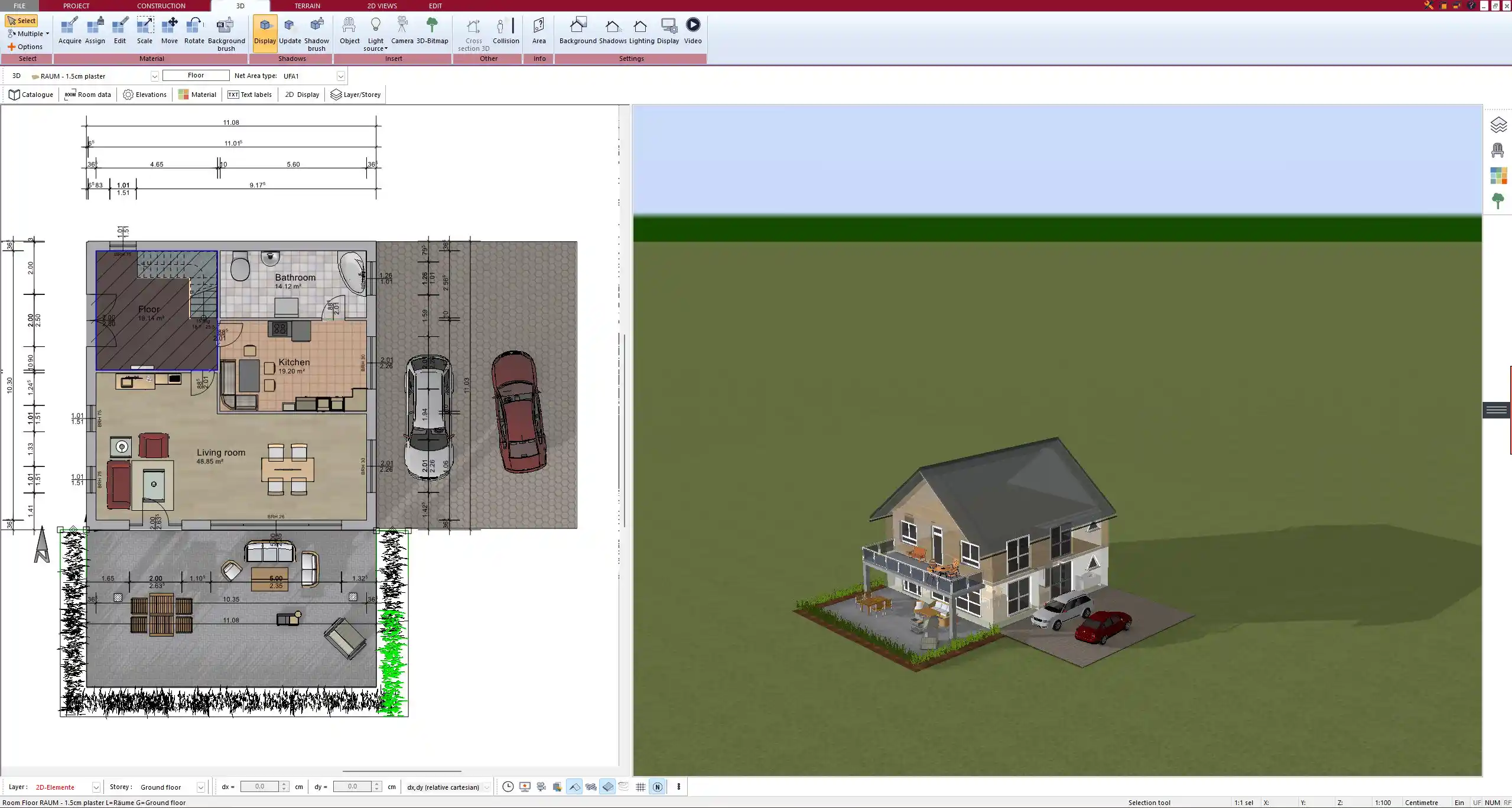Viewport: 1512px width, 808px height.
Task: Open Layer/Storey settings
Action: tap(356, 95)
